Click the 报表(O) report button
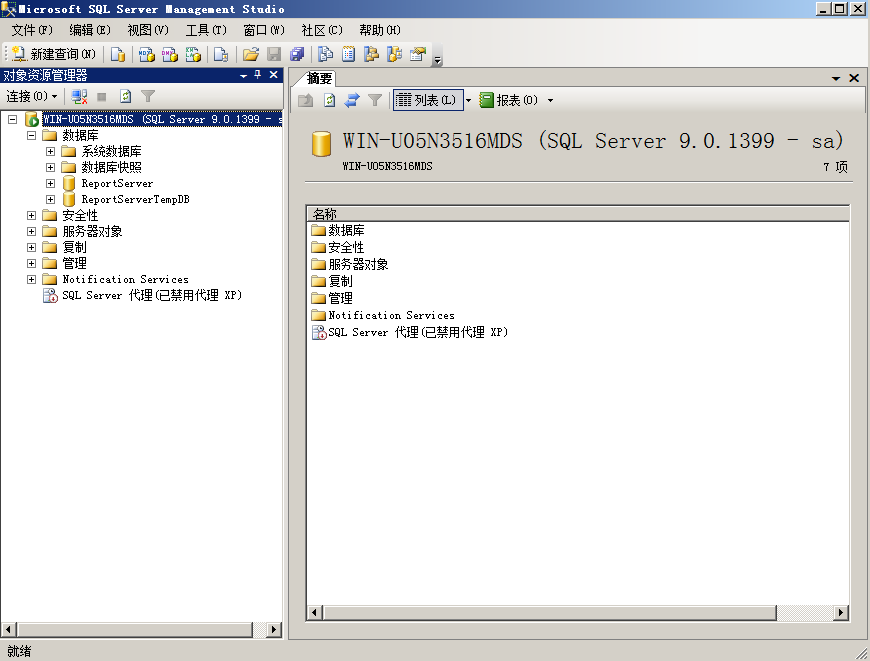 coord(509,100)
